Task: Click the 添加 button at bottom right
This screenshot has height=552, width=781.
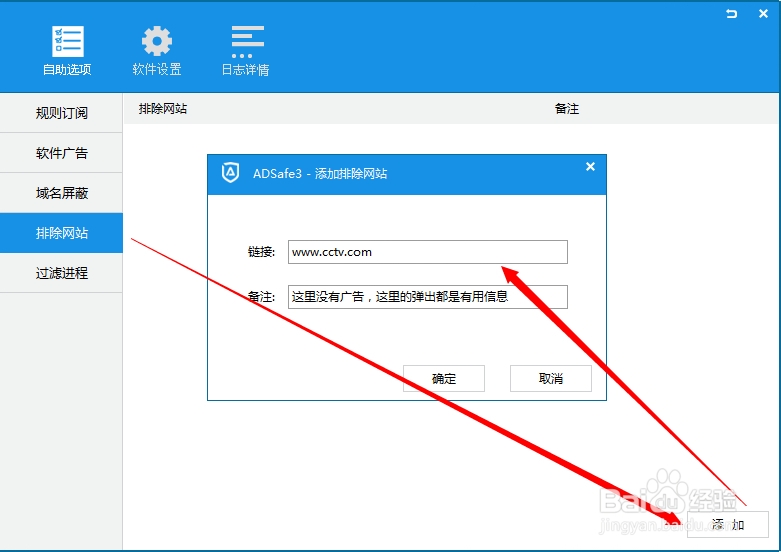Action: (x=728, y=525)
